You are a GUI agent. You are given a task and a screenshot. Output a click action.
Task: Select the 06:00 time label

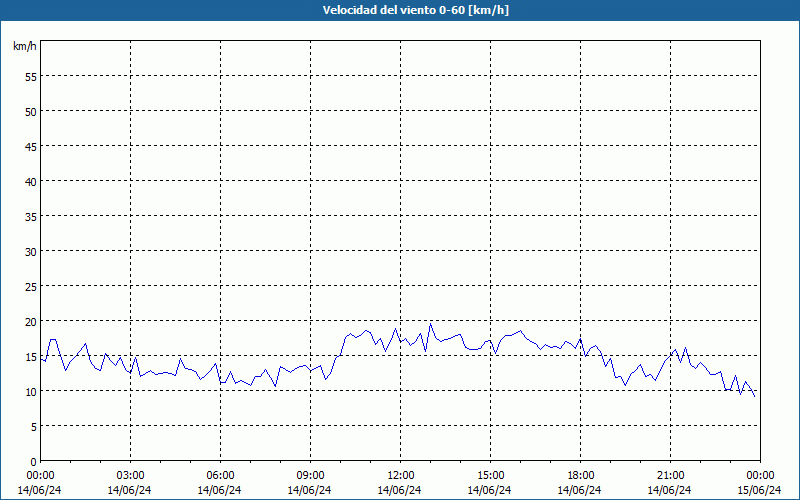click(220, 476)
